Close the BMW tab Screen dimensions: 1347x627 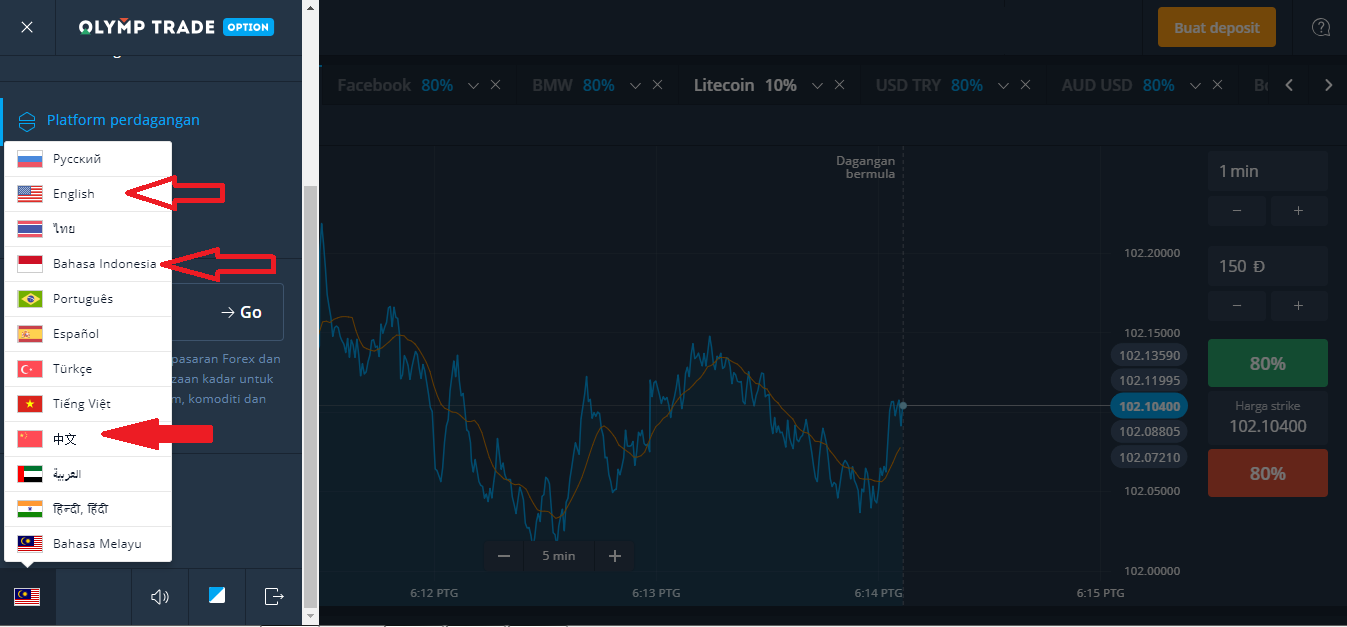click(x=658, y=86)
